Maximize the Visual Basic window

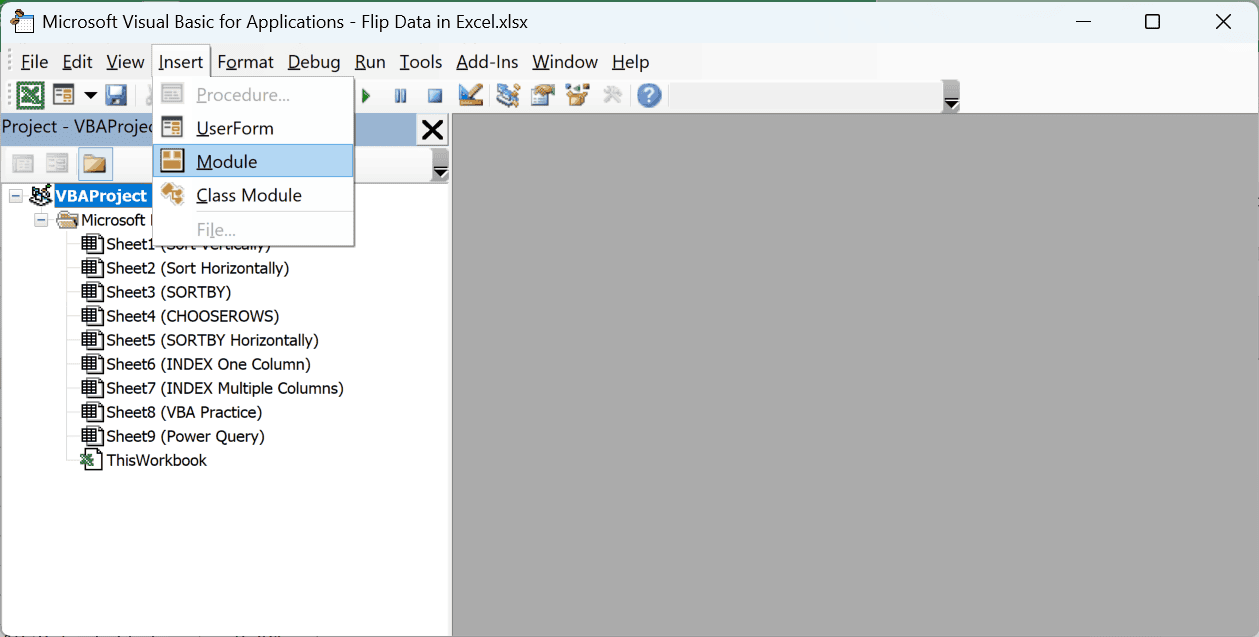[1152, 21]
